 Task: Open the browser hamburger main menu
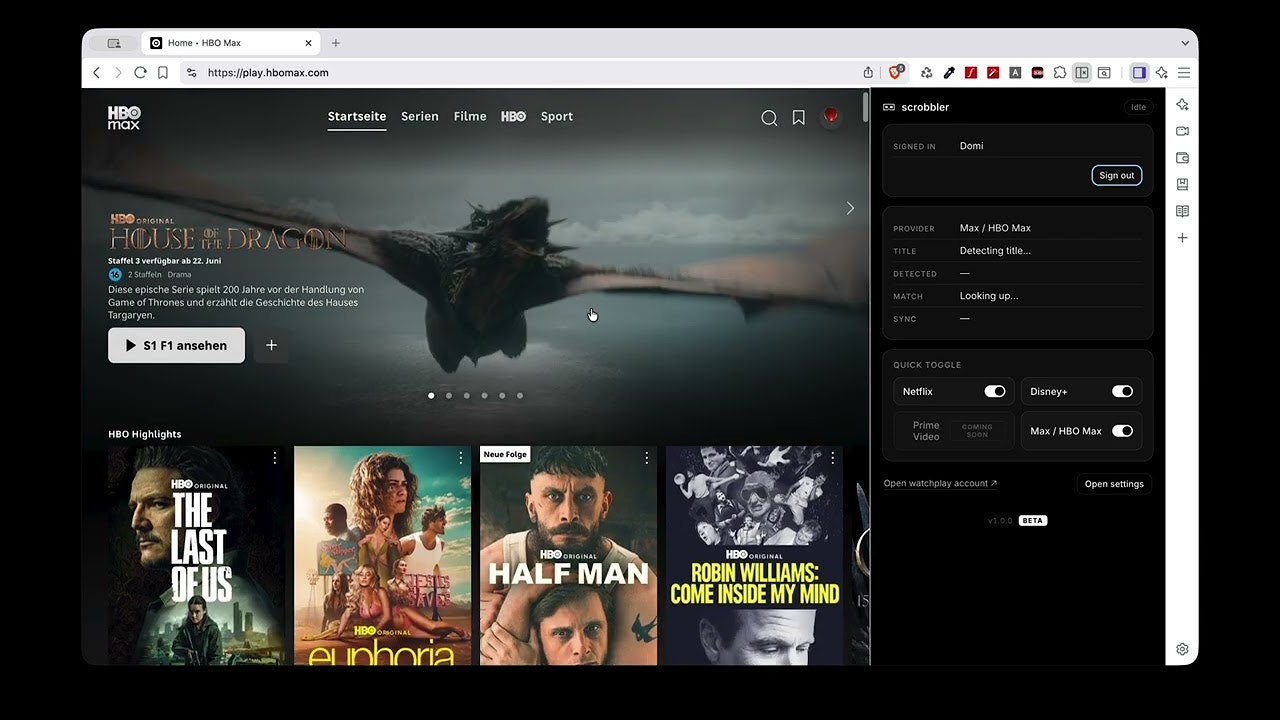(1184, 73)
